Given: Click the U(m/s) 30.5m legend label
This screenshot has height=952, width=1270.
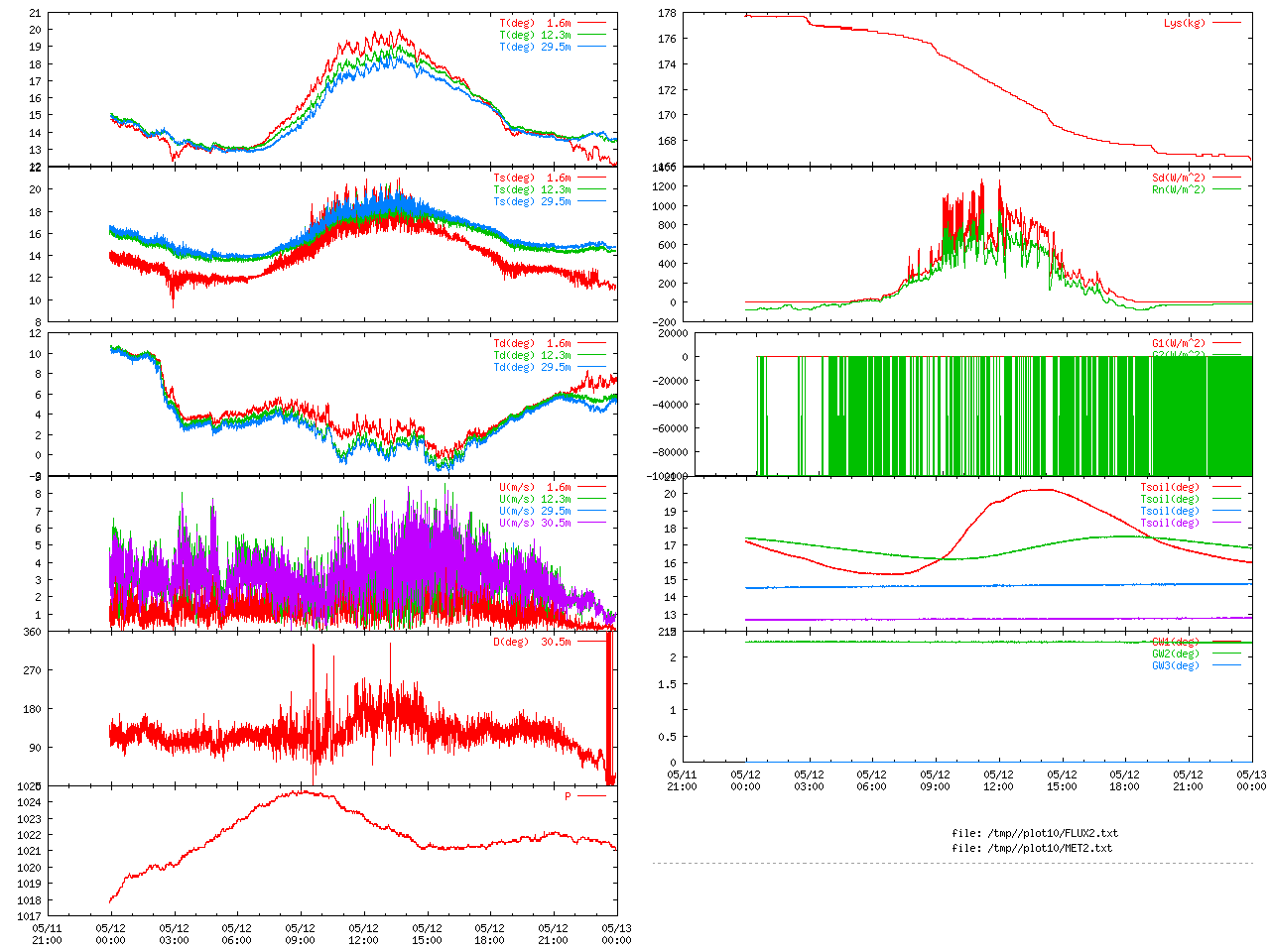Looking at the screenshot, I should (x=536, y=523).
